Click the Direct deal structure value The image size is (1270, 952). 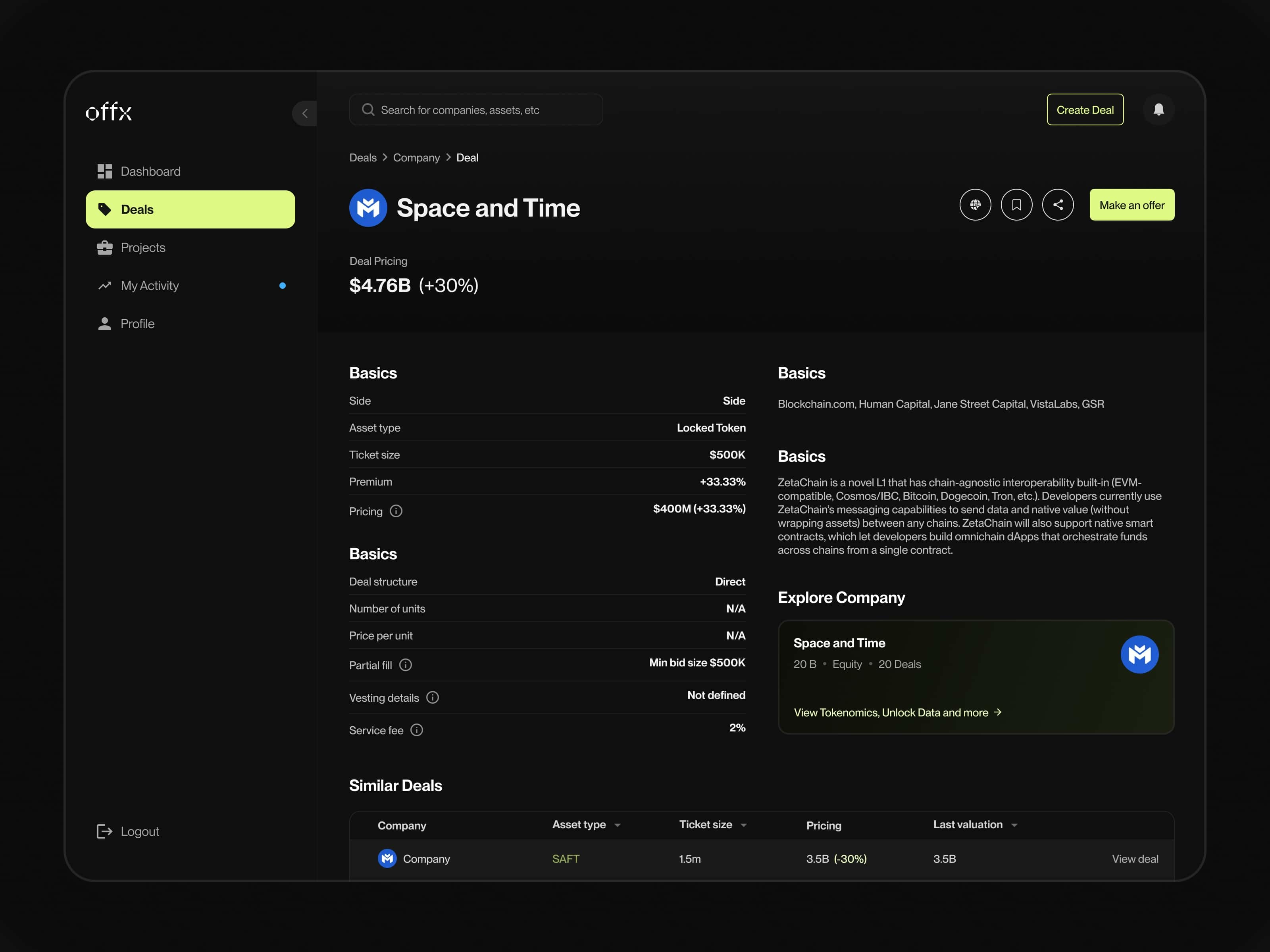(730, 581)
